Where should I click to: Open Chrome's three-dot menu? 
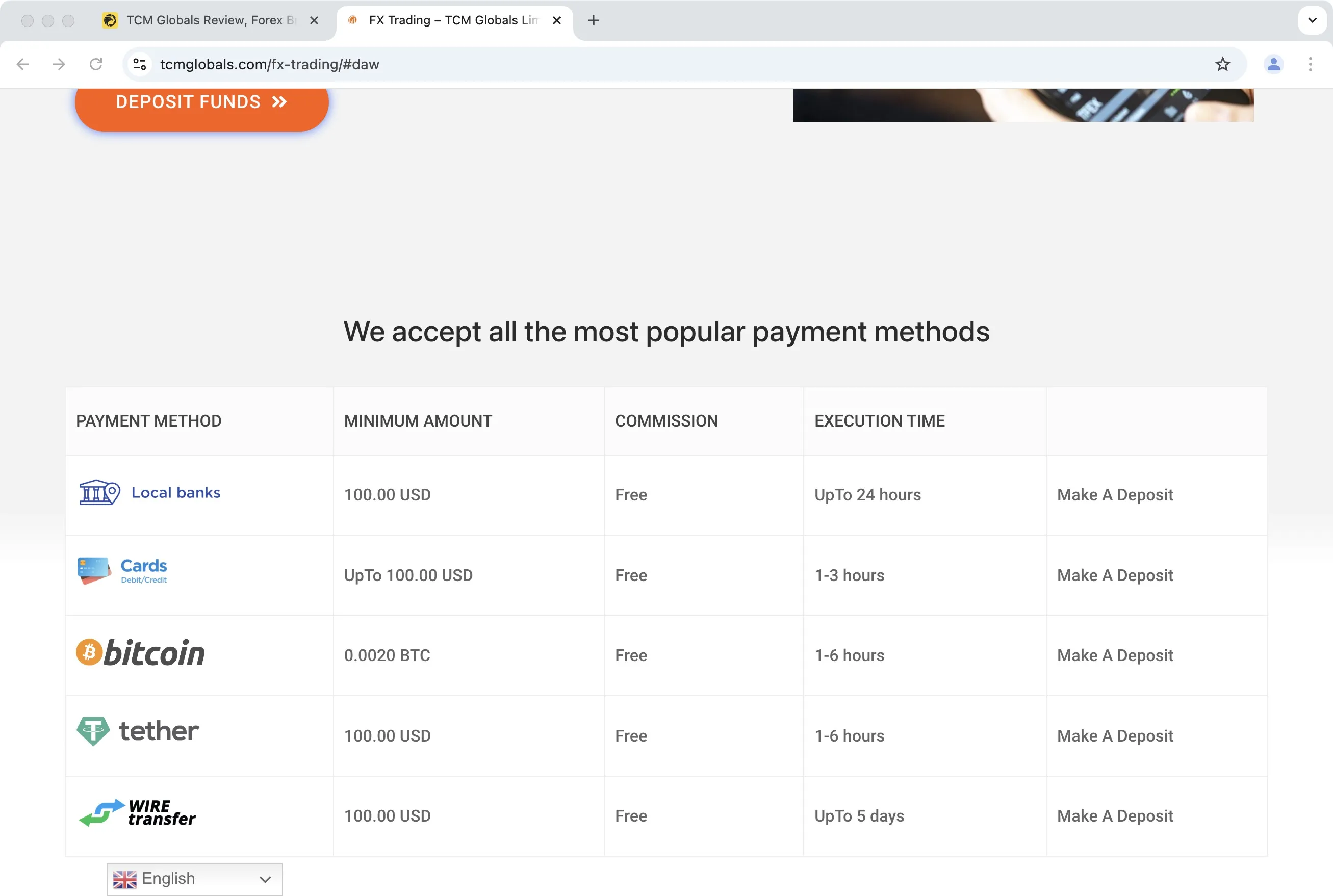1310,64
